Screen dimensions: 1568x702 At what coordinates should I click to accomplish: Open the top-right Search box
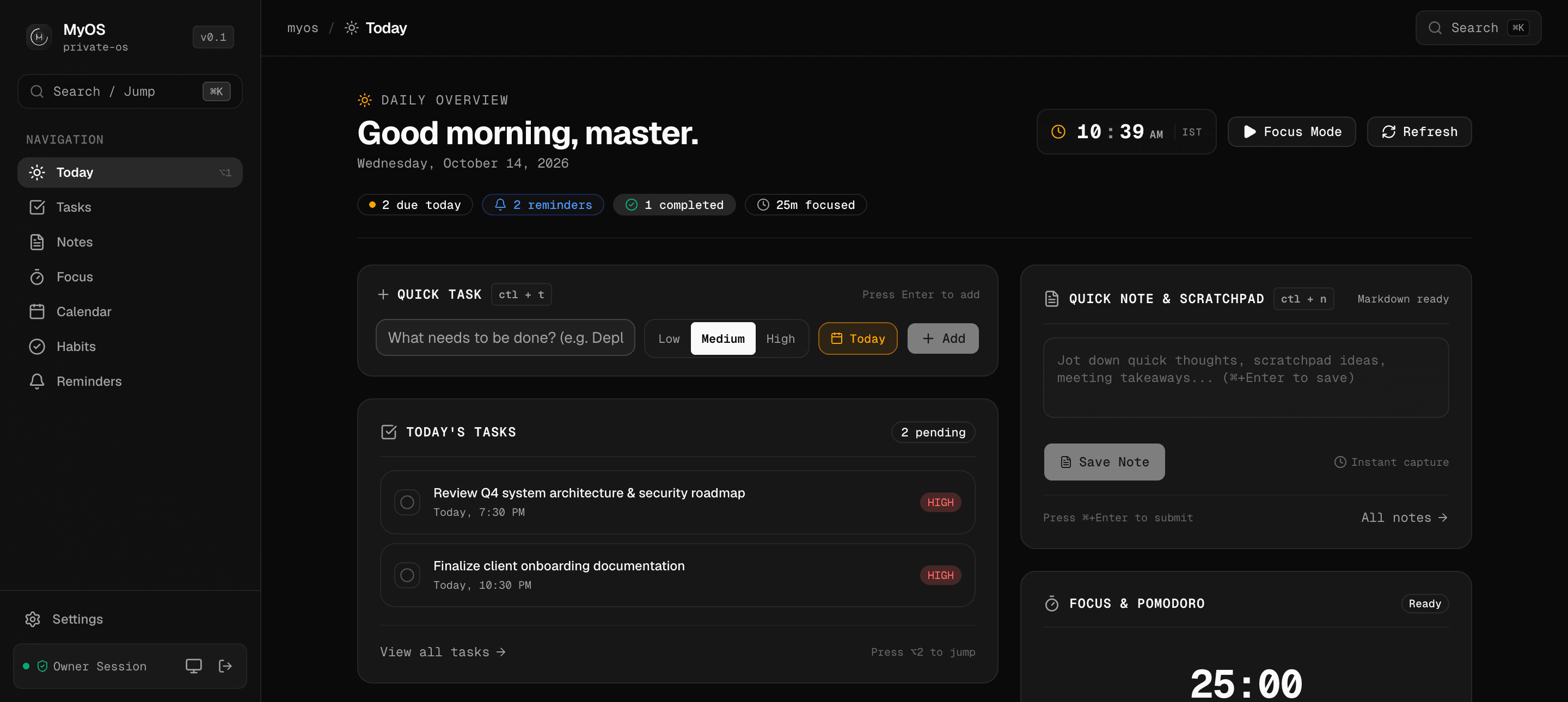[1478, 28]
